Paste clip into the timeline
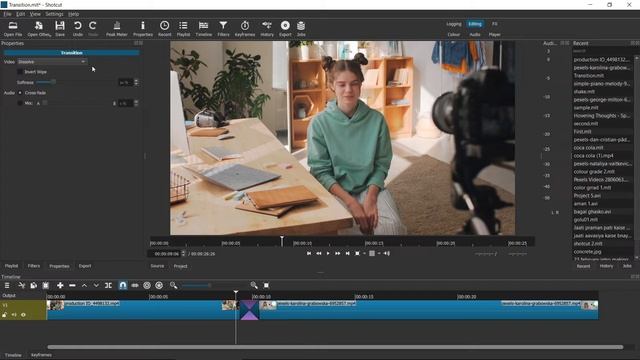The height and width of the screenshot is (360, 640). click(x=46, y=285)
